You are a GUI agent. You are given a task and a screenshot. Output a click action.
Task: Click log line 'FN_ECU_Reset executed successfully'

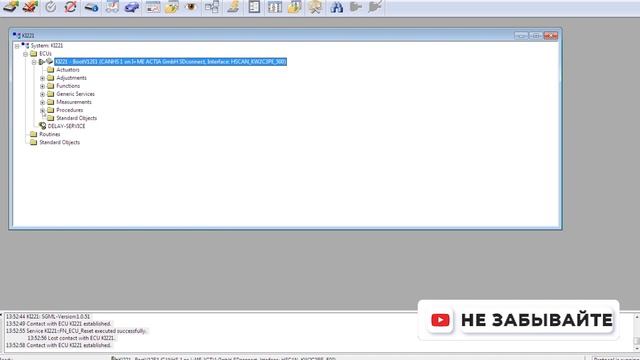(x=76, y=331)
